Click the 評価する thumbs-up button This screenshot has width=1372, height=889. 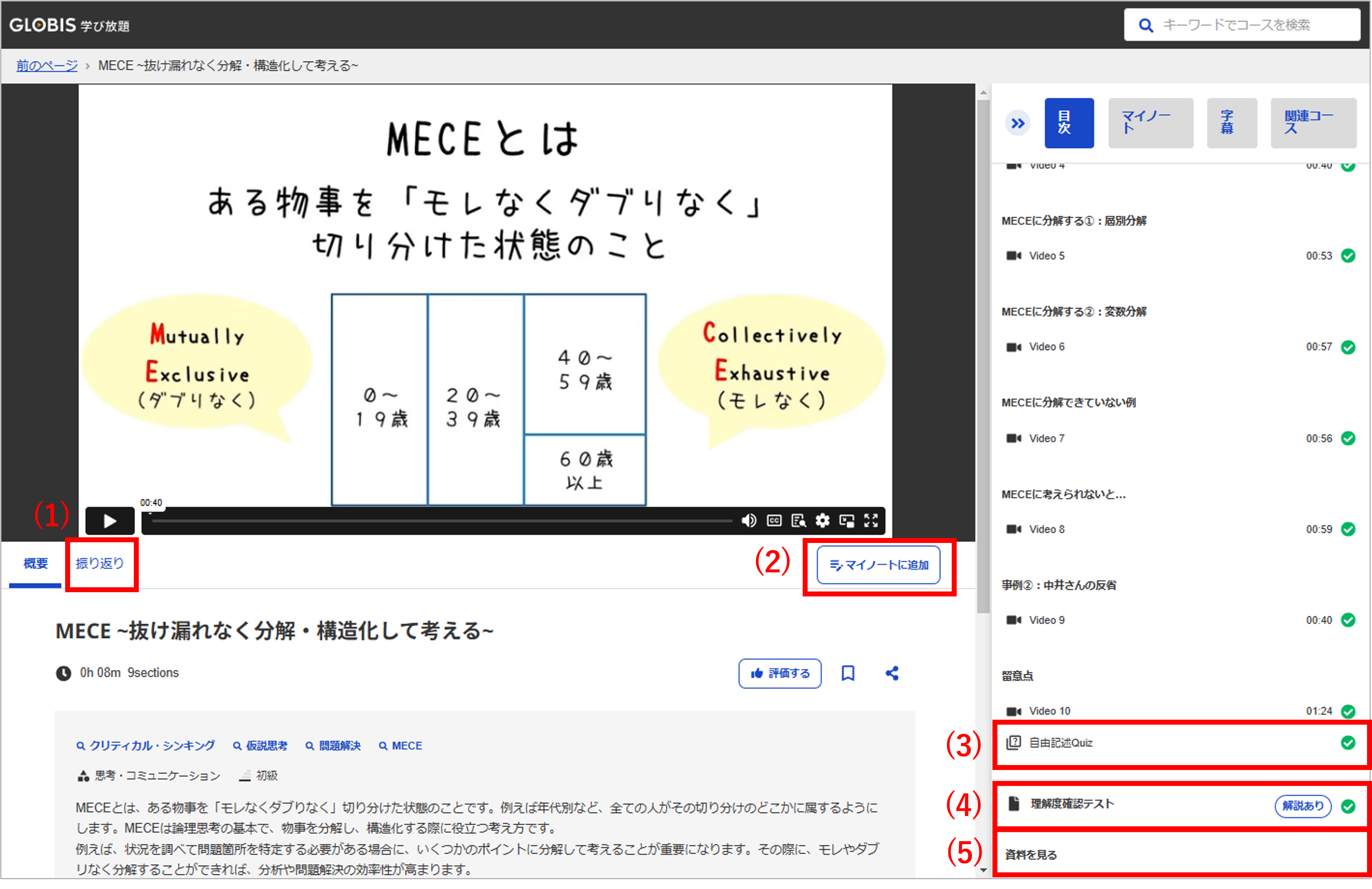pyautogui.click(x=779, y=673)
